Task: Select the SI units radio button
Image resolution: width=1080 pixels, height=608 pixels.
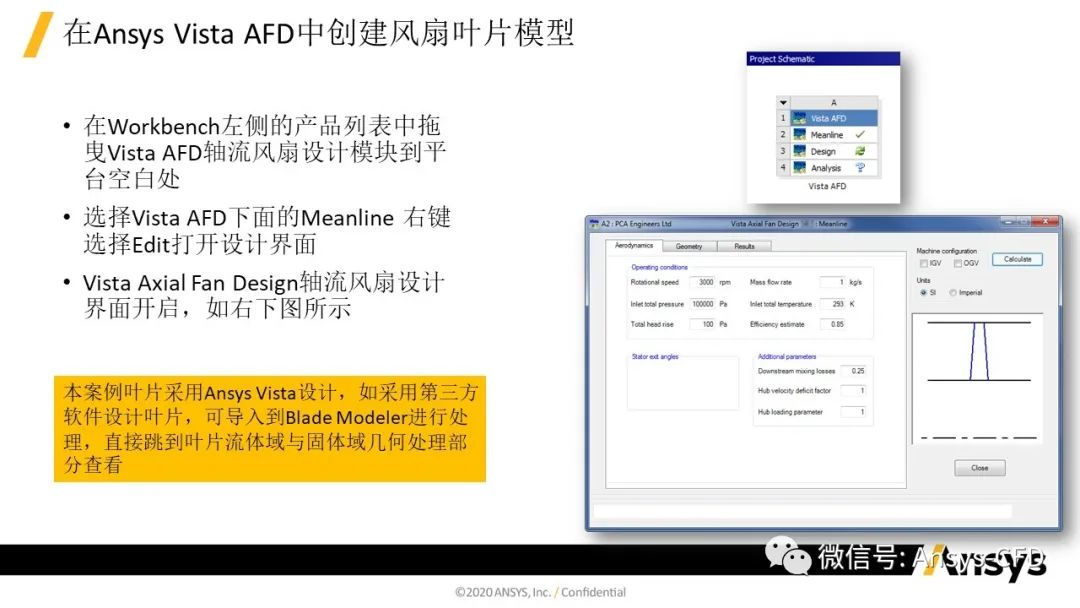Action: point(924,293)
